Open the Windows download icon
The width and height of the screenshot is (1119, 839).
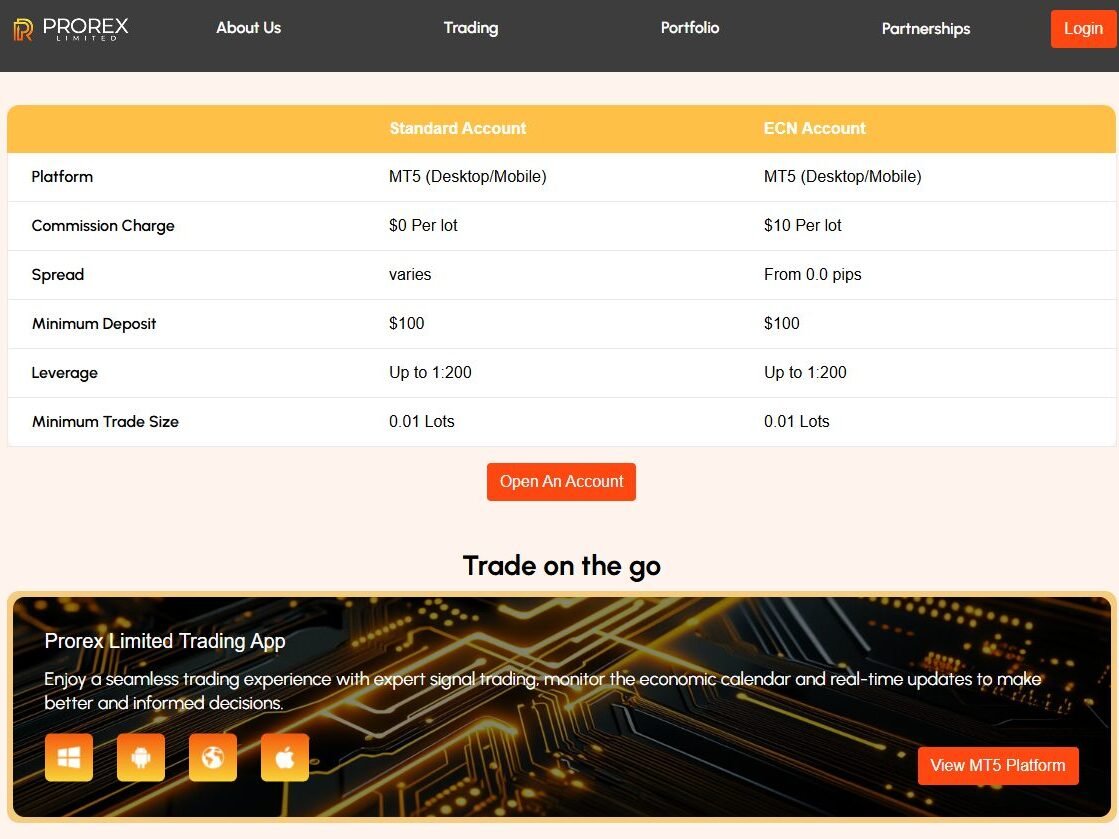(x=69, y=757)
